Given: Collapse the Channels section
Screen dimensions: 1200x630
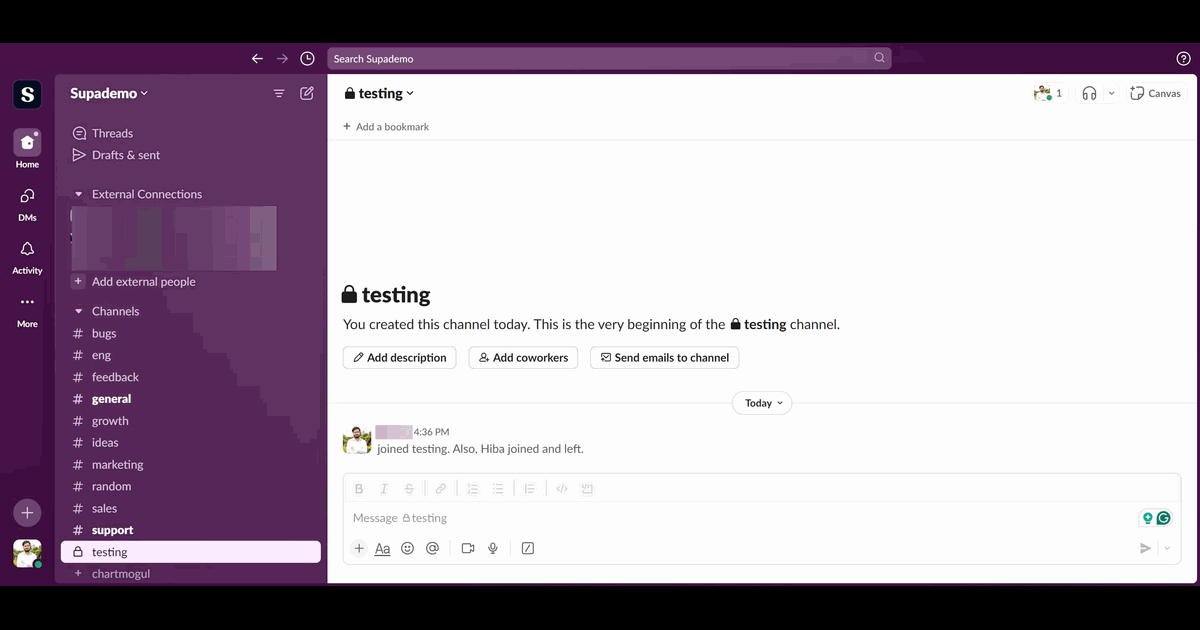Looking at the screenshot, I should pyautogui.click(x=79, y=311).
